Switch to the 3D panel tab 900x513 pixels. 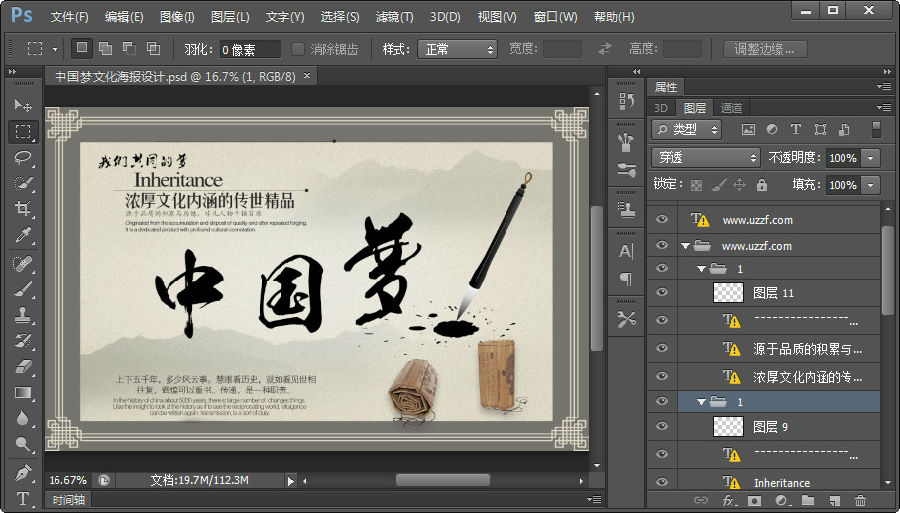click(661, 107)
